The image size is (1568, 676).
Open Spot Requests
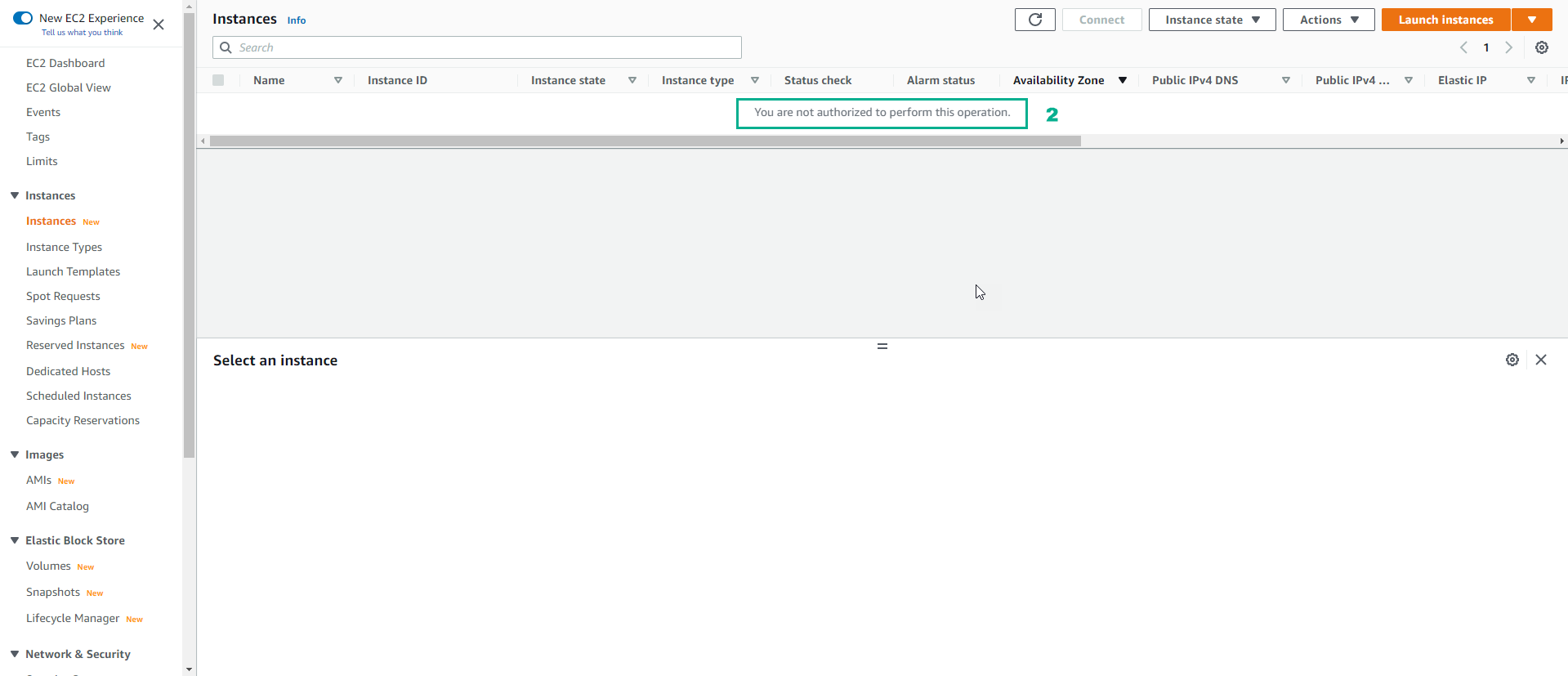coord(63,296)
